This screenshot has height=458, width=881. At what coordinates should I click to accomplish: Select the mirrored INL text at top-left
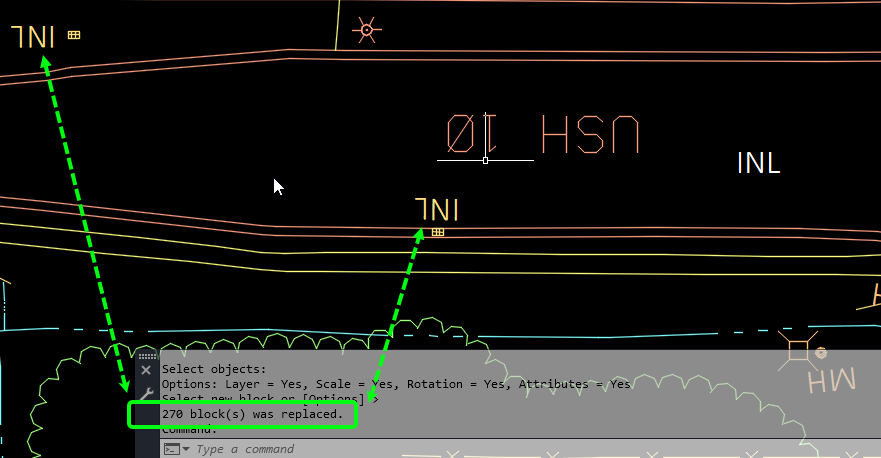[33, 37]
